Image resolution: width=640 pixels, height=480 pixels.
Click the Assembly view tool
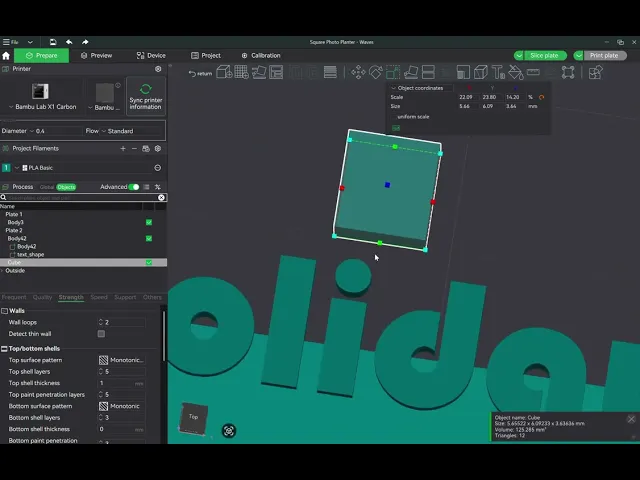(568, 72)
